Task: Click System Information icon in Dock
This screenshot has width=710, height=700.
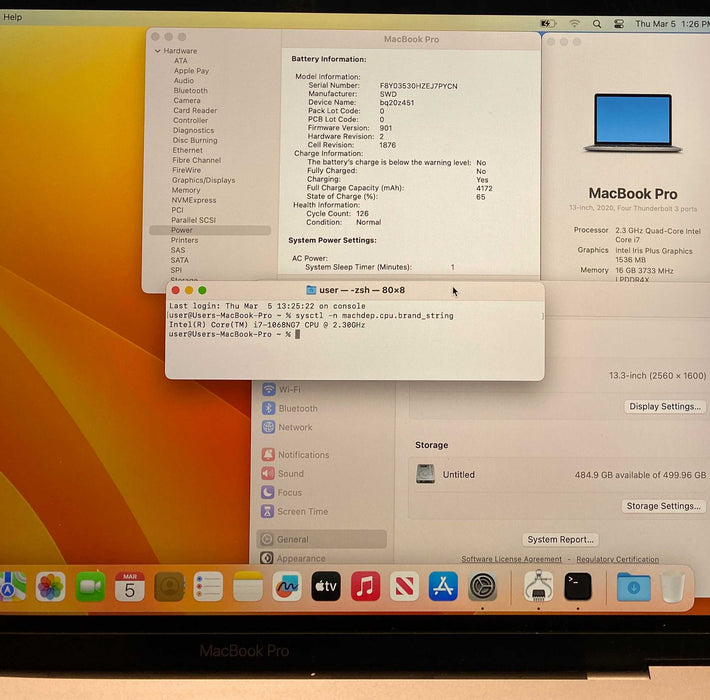Action: (x=538, y=585)
